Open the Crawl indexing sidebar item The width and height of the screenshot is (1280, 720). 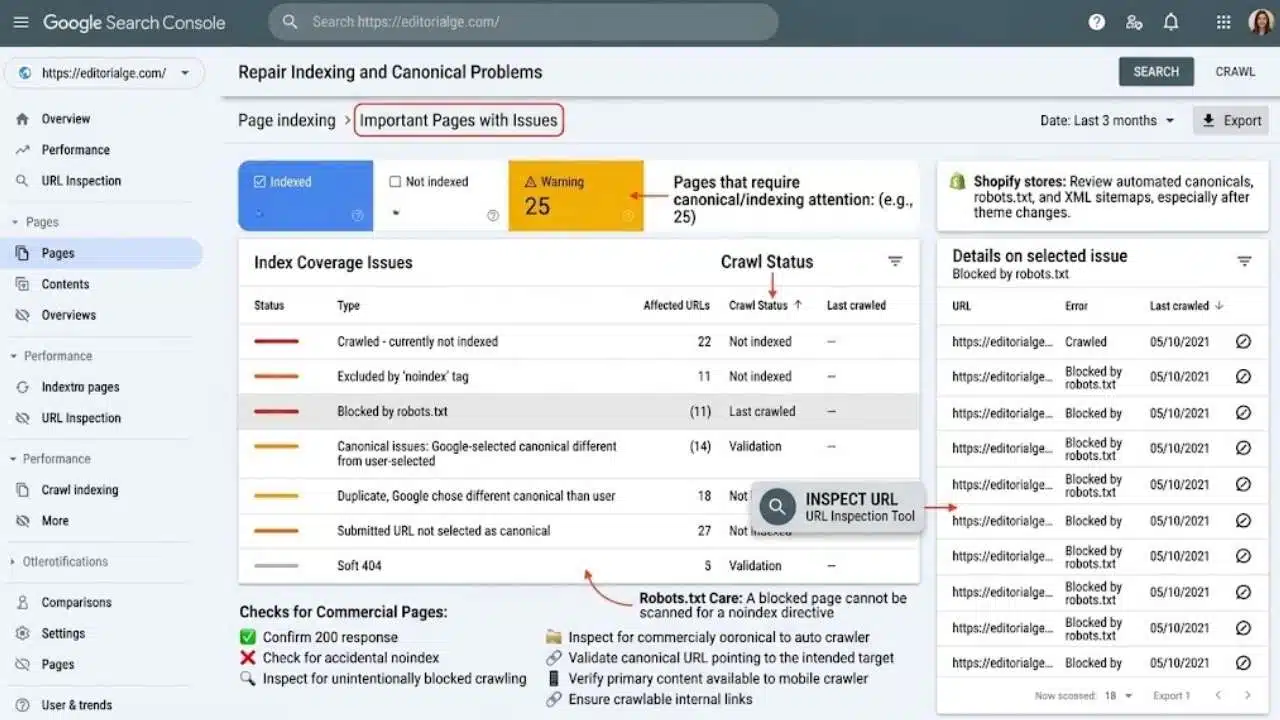[80, 490]
